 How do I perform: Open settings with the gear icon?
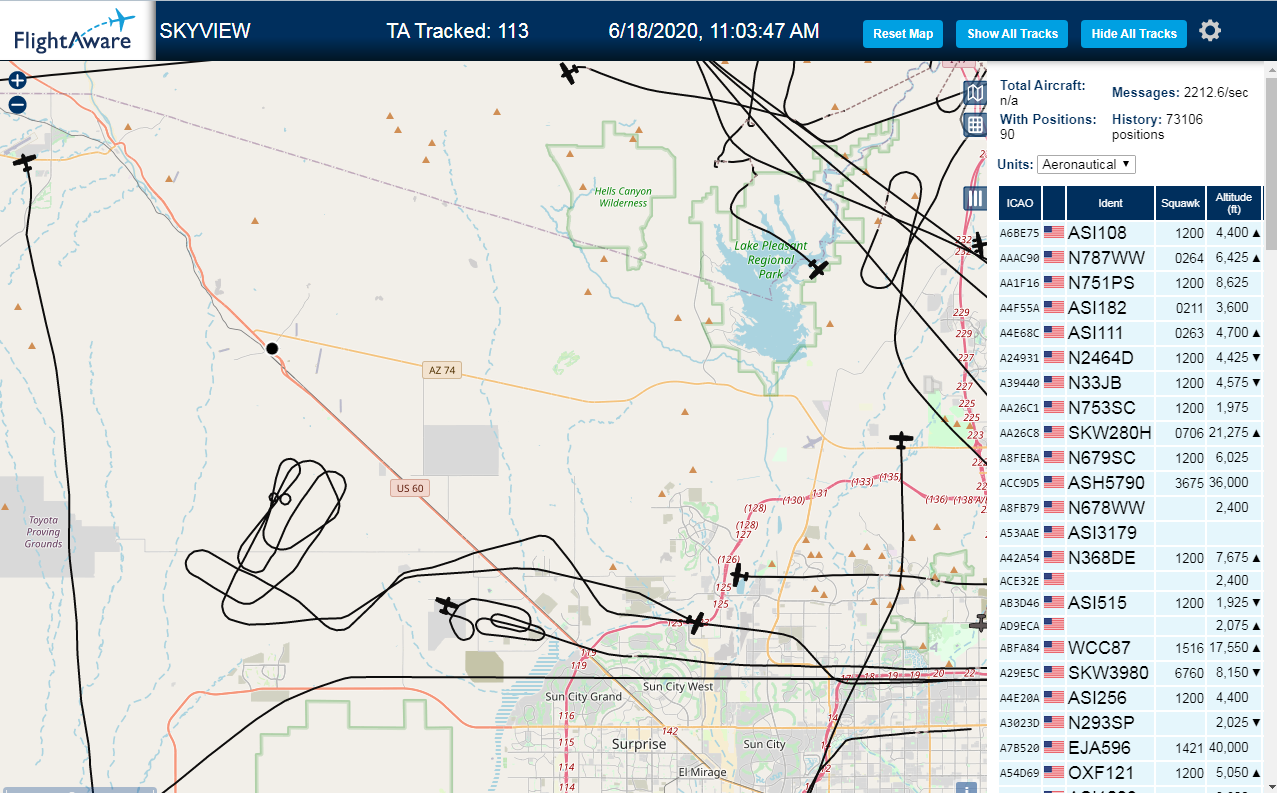tap(1210, 31)
